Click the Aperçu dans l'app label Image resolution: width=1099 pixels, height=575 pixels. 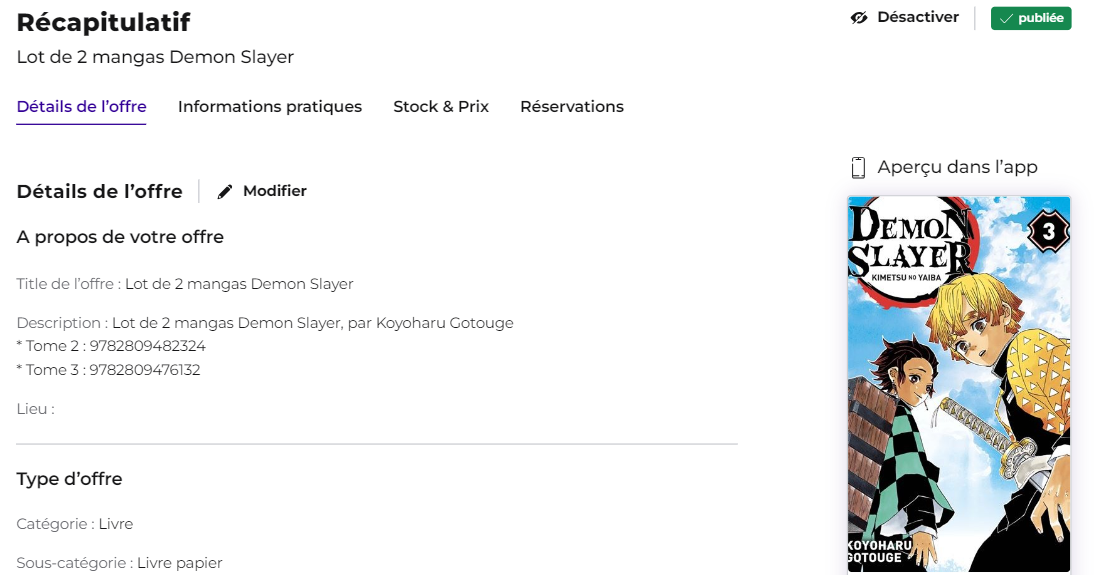[957, 167]
